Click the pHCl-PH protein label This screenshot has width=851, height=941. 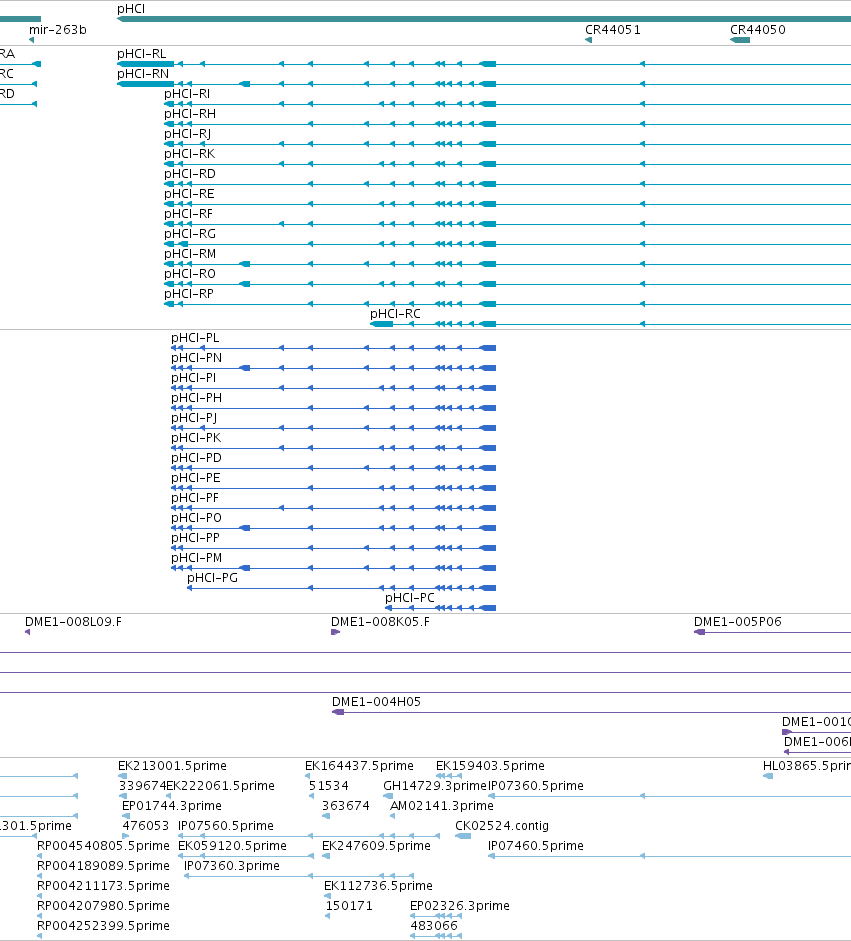point(197,397)
